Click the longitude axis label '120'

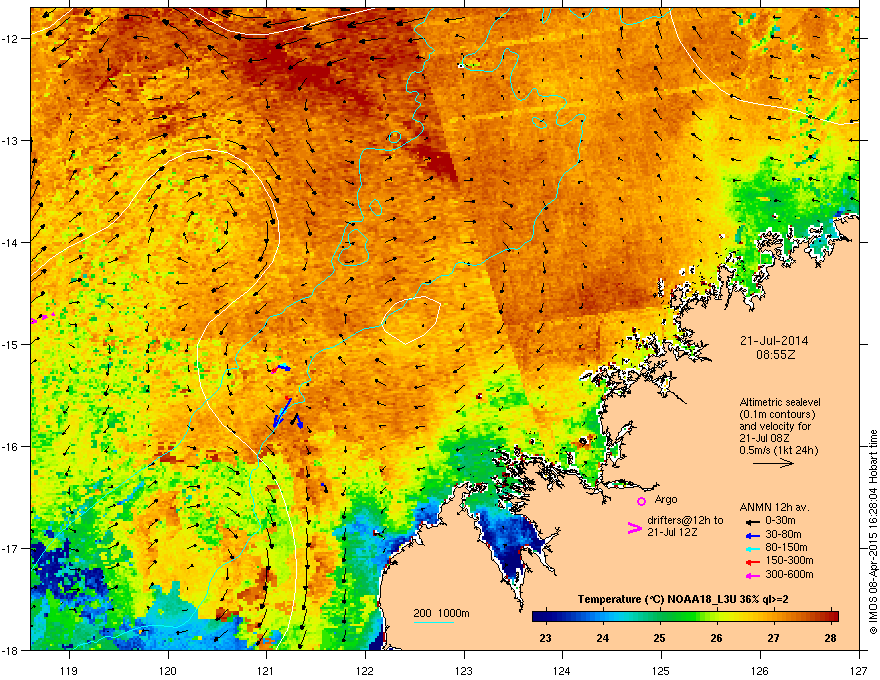pos(168,670)
